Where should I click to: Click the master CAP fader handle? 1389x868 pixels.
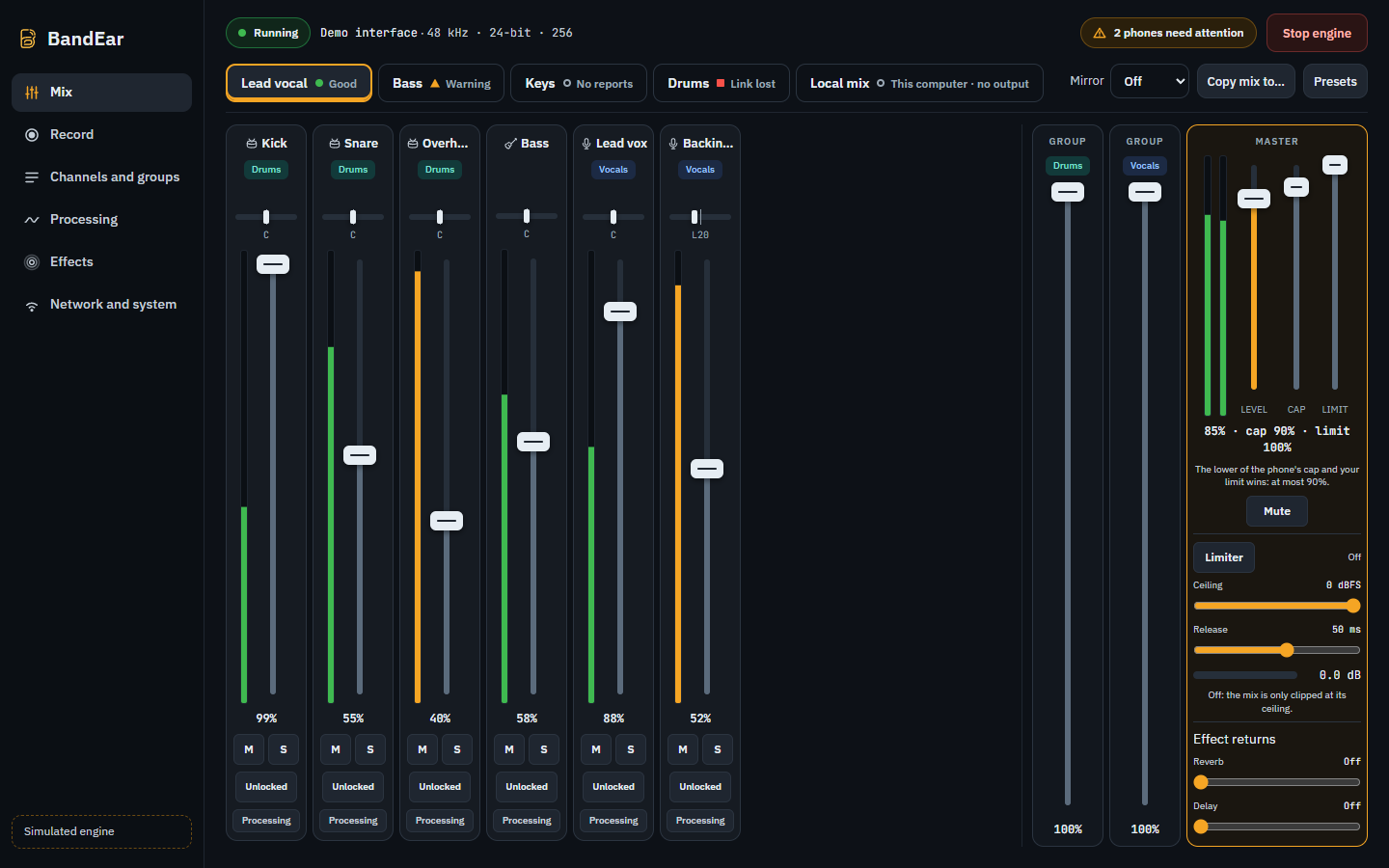[x=1296, y=187]
